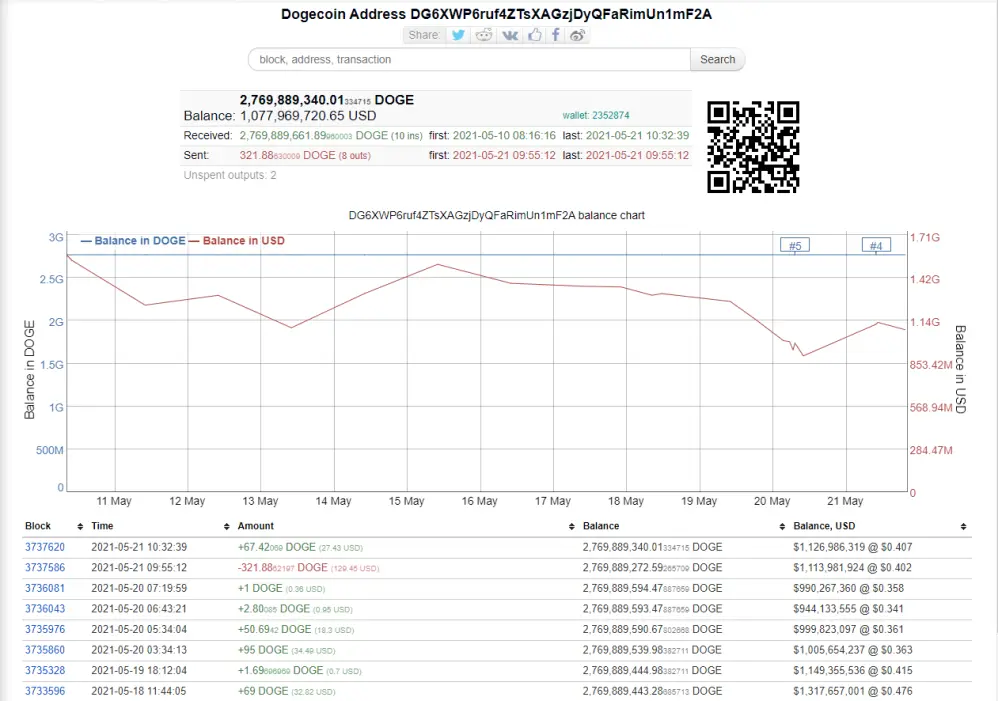Toggle Balance in USD chart legend
Viewport: 998px width, 701px height.
coord(237,241)
